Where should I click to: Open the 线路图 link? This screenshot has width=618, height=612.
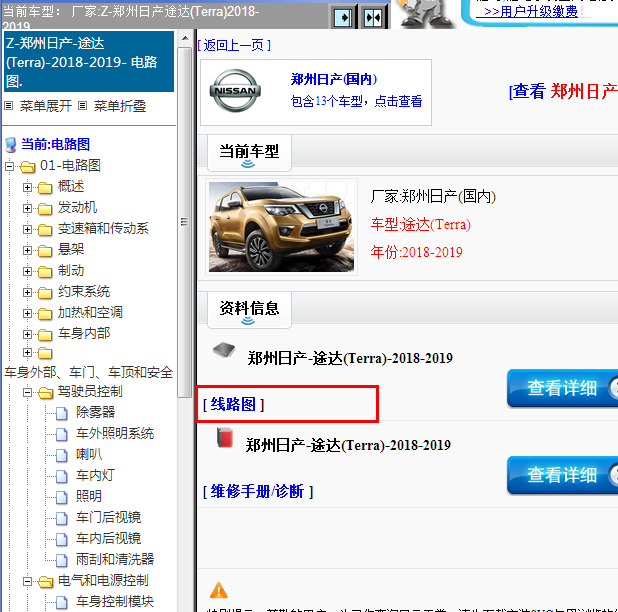233,405
